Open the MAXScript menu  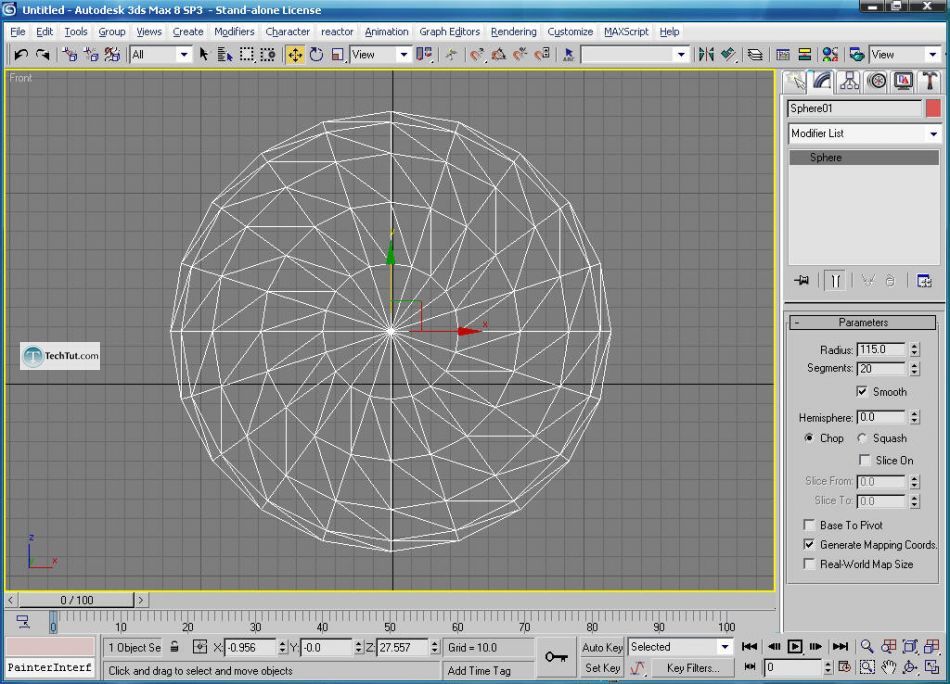pyautogui.click(x=626, y=32)
